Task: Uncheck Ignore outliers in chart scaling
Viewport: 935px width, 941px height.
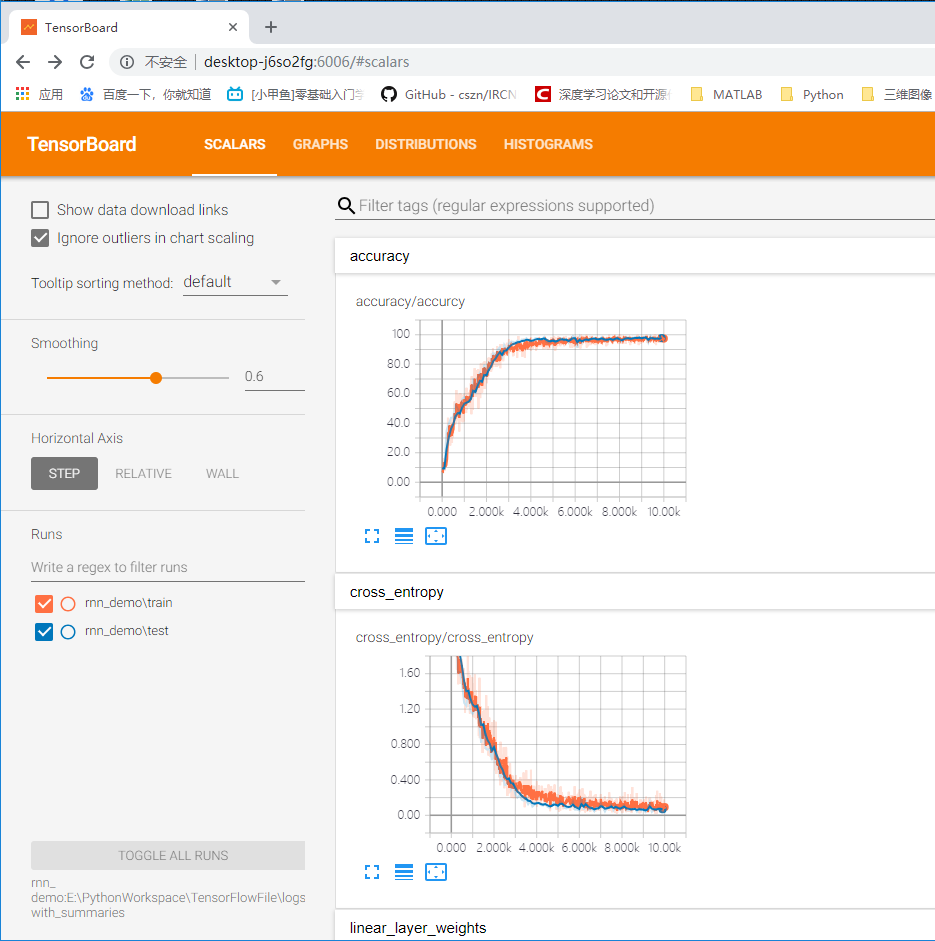Action: tap(40, 238)
